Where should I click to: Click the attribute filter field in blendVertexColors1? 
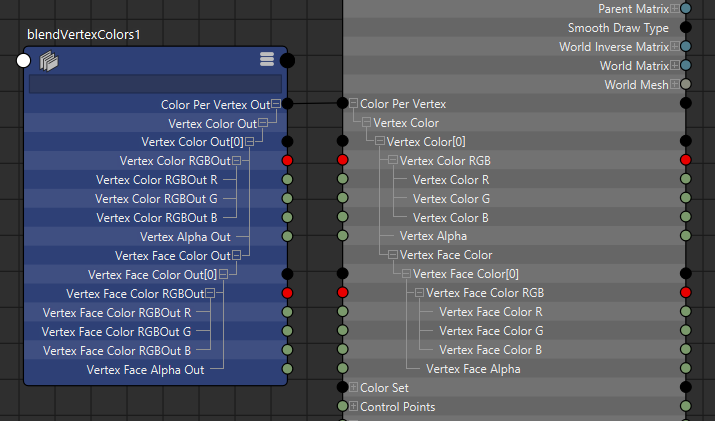[x=155, y=85]
